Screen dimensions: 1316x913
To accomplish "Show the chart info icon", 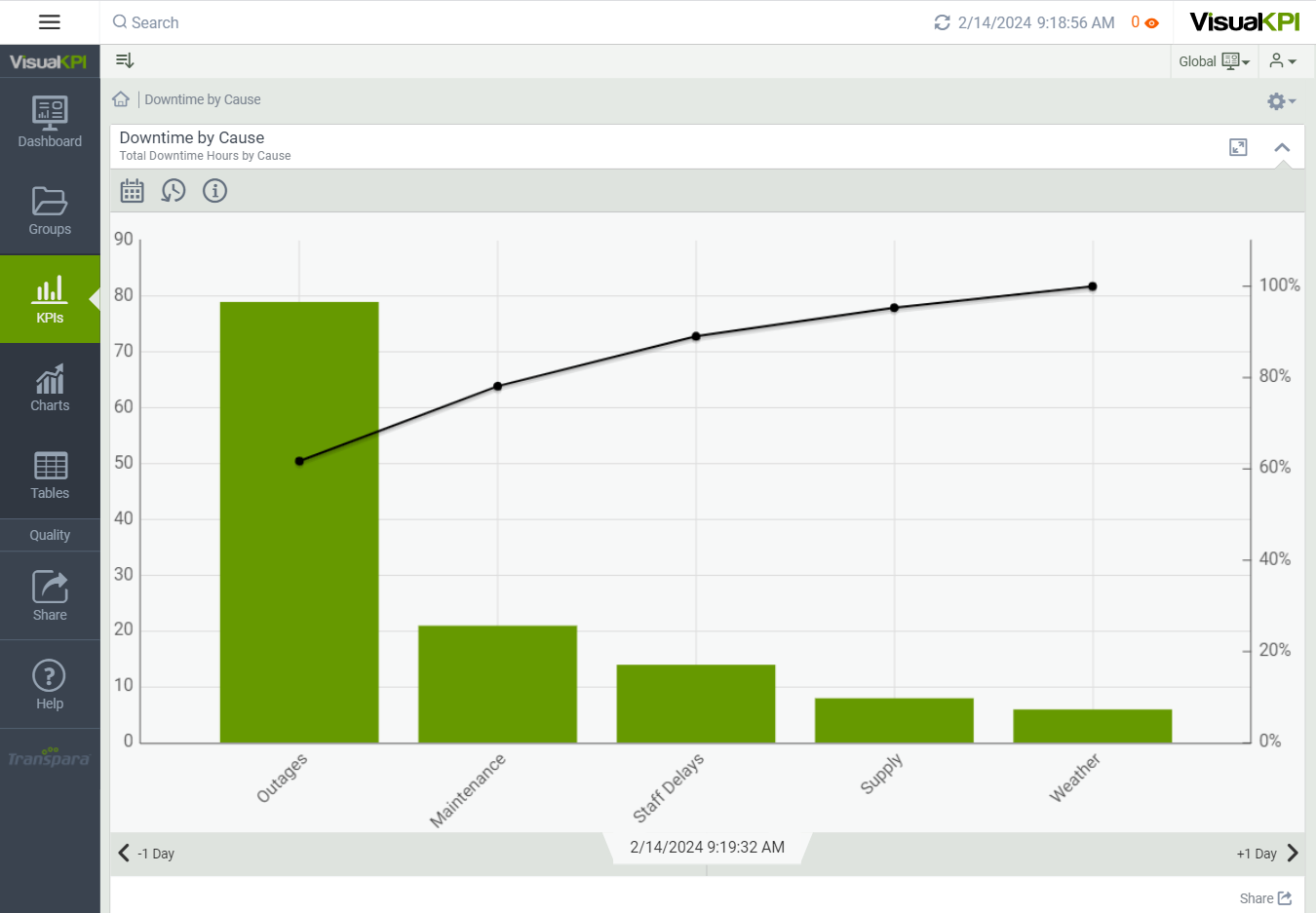I will (x=214, y=191).
